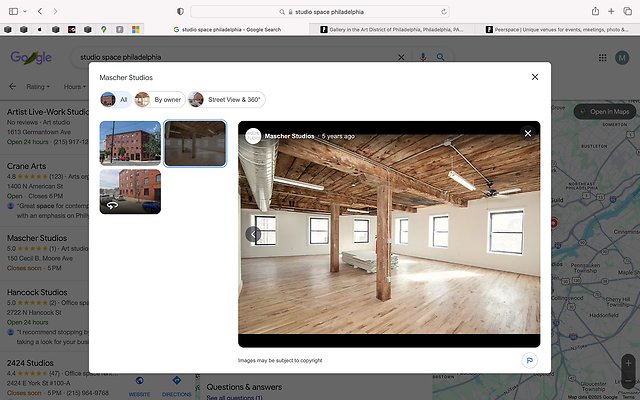Expand the Rating filter dropdown
The image size is (640, 400).
40,87
